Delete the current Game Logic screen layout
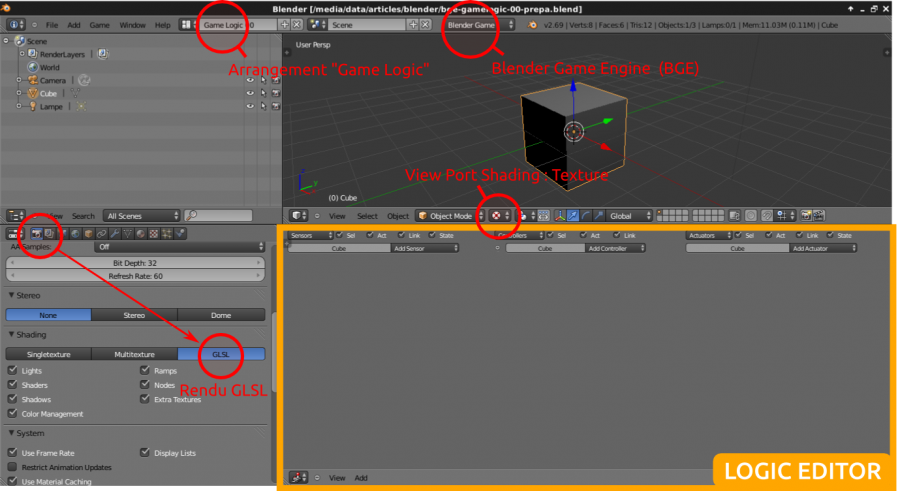The height and width of the screenshot is (491, 900). tap(296, 25)
